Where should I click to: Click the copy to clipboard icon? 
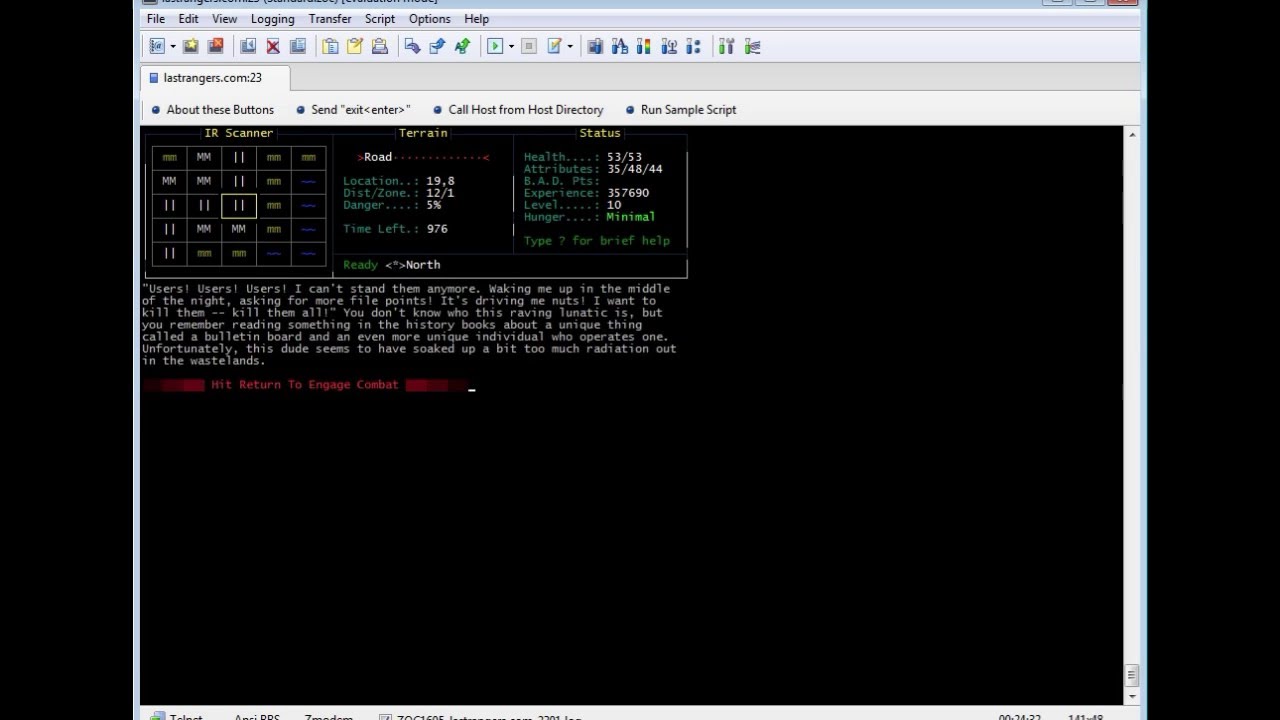pos(330,46)
